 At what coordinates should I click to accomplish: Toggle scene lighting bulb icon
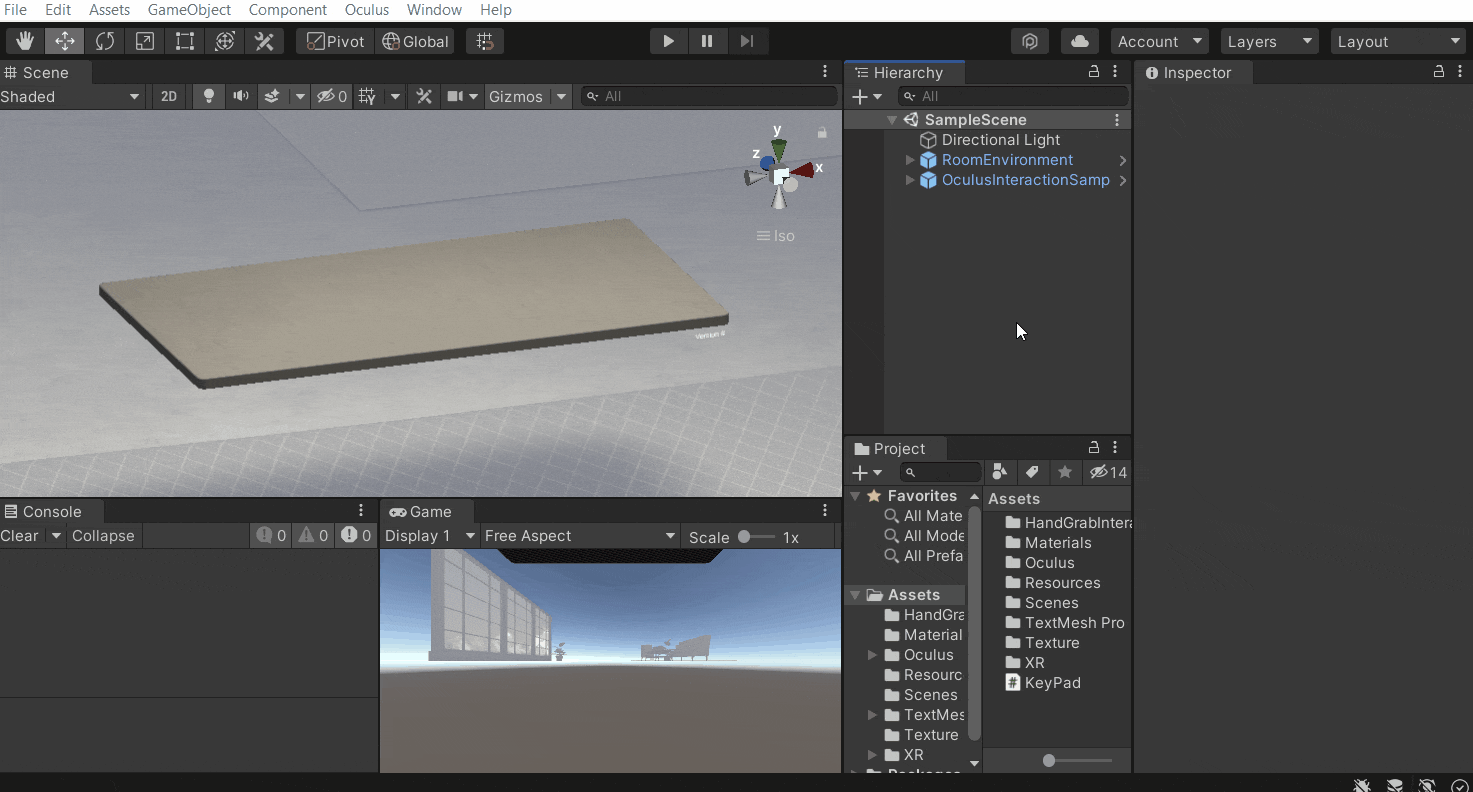coord(209,96)
